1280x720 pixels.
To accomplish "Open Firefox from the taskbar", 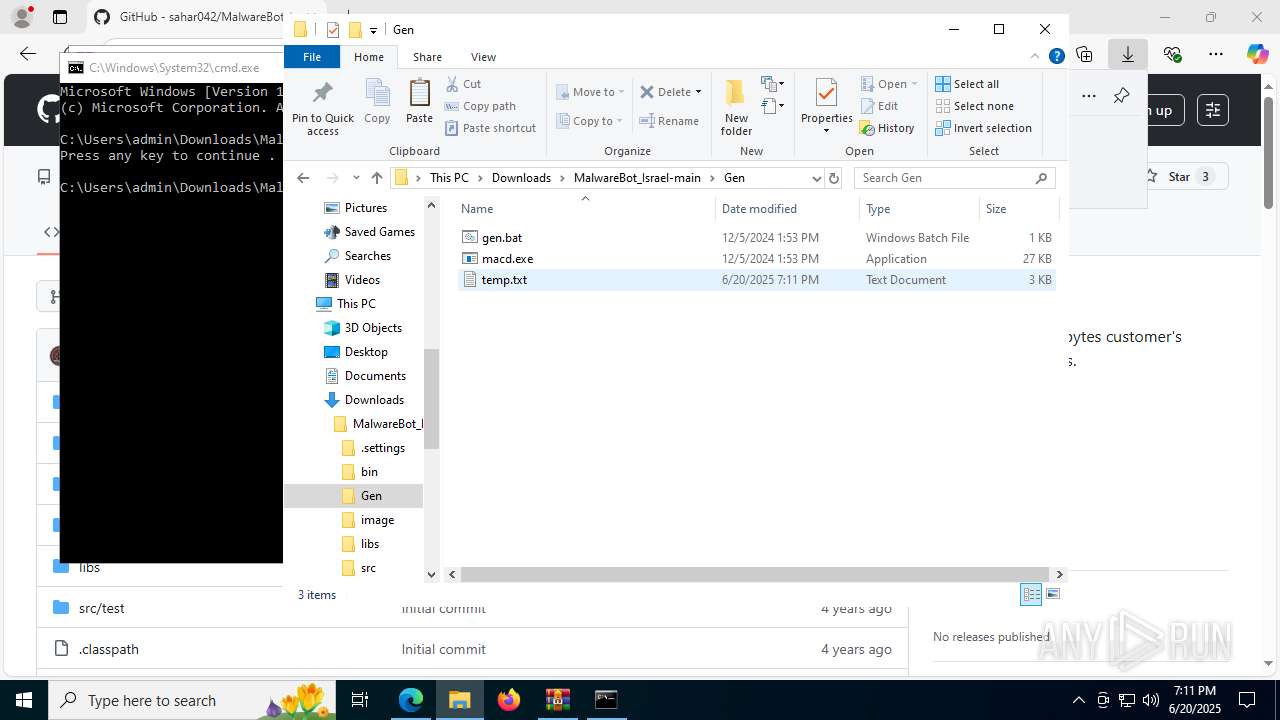I will point(509,700).
